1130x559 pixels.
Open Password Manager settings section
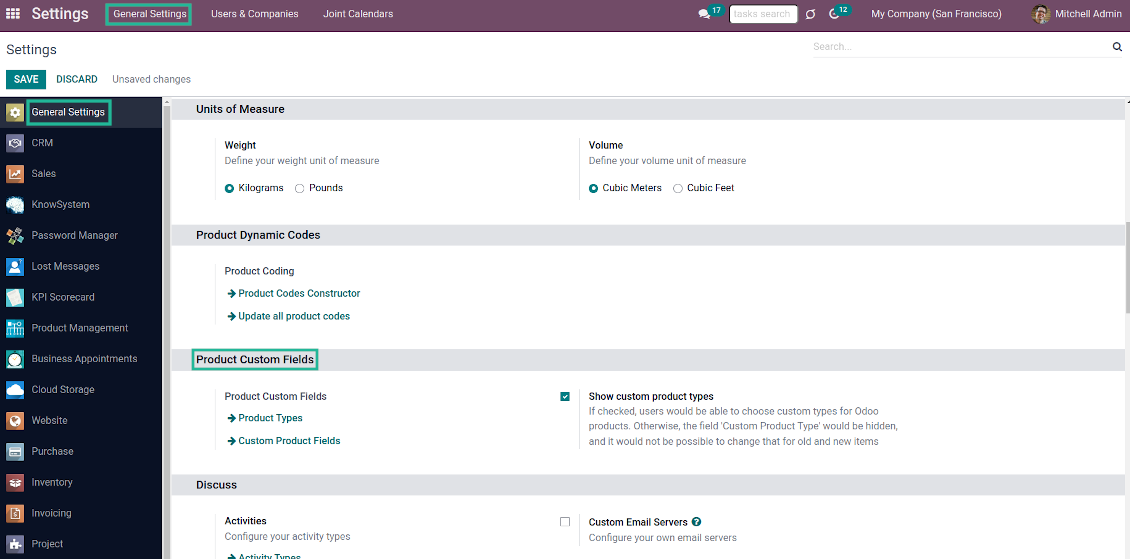point(74,236)
